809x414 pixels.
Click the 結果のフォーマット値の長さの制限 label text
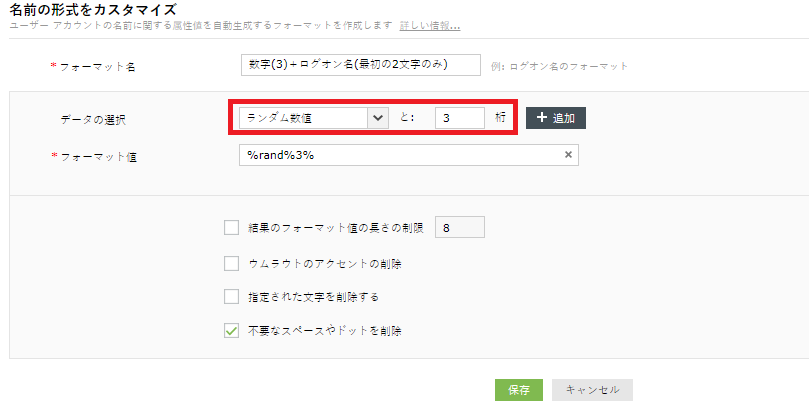tap(336, 228)
